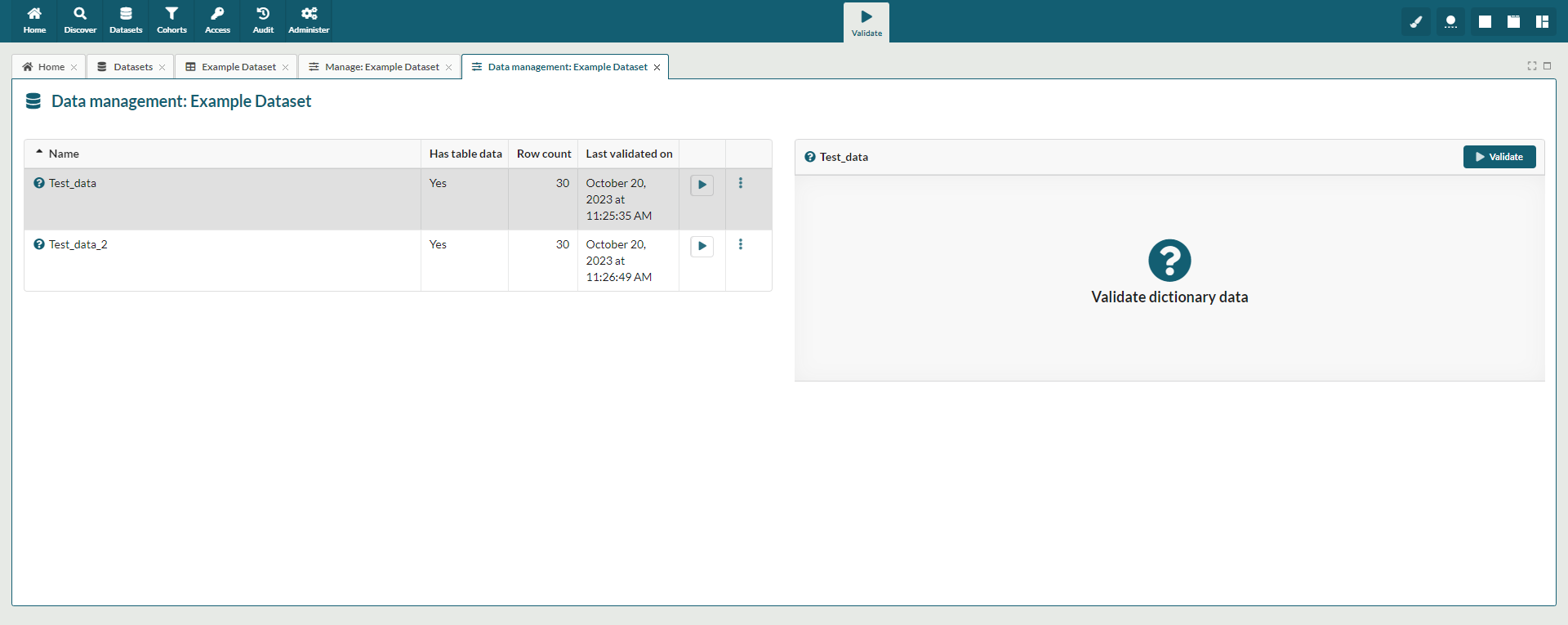Open the Test_data row options menu
The height and width of the screenshot is (625, 1568).
click(x=741, y=184)
